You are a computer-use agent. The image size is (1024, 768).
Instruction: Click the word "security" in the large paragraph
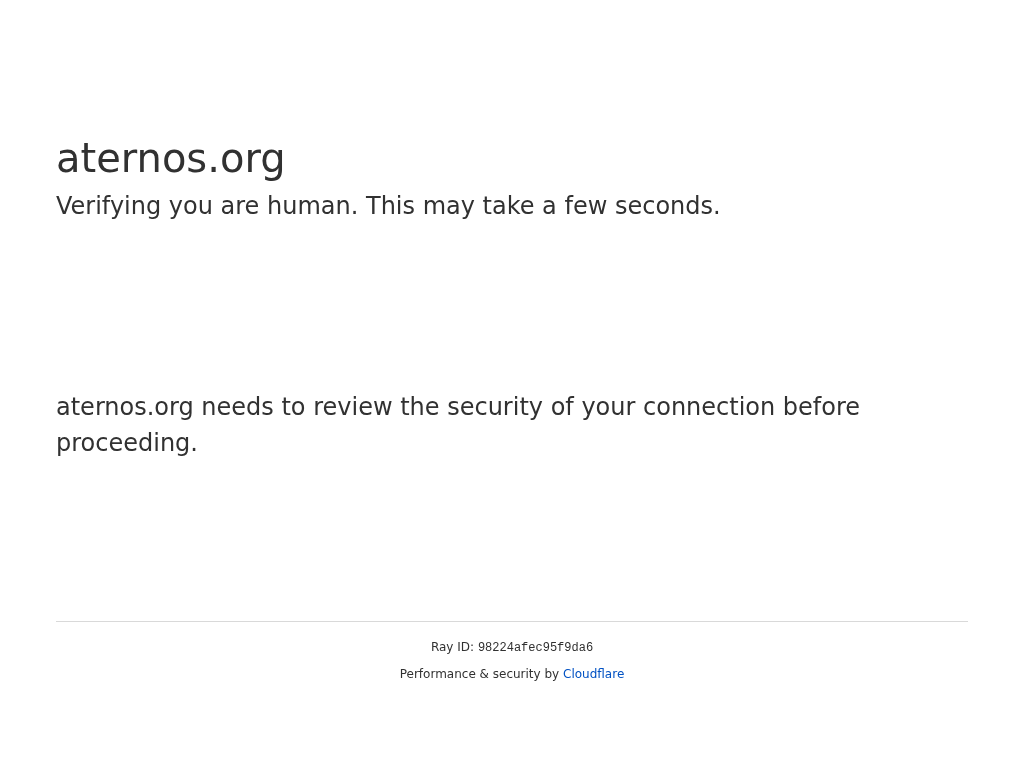pyautogui.click(x=496, y=407)
